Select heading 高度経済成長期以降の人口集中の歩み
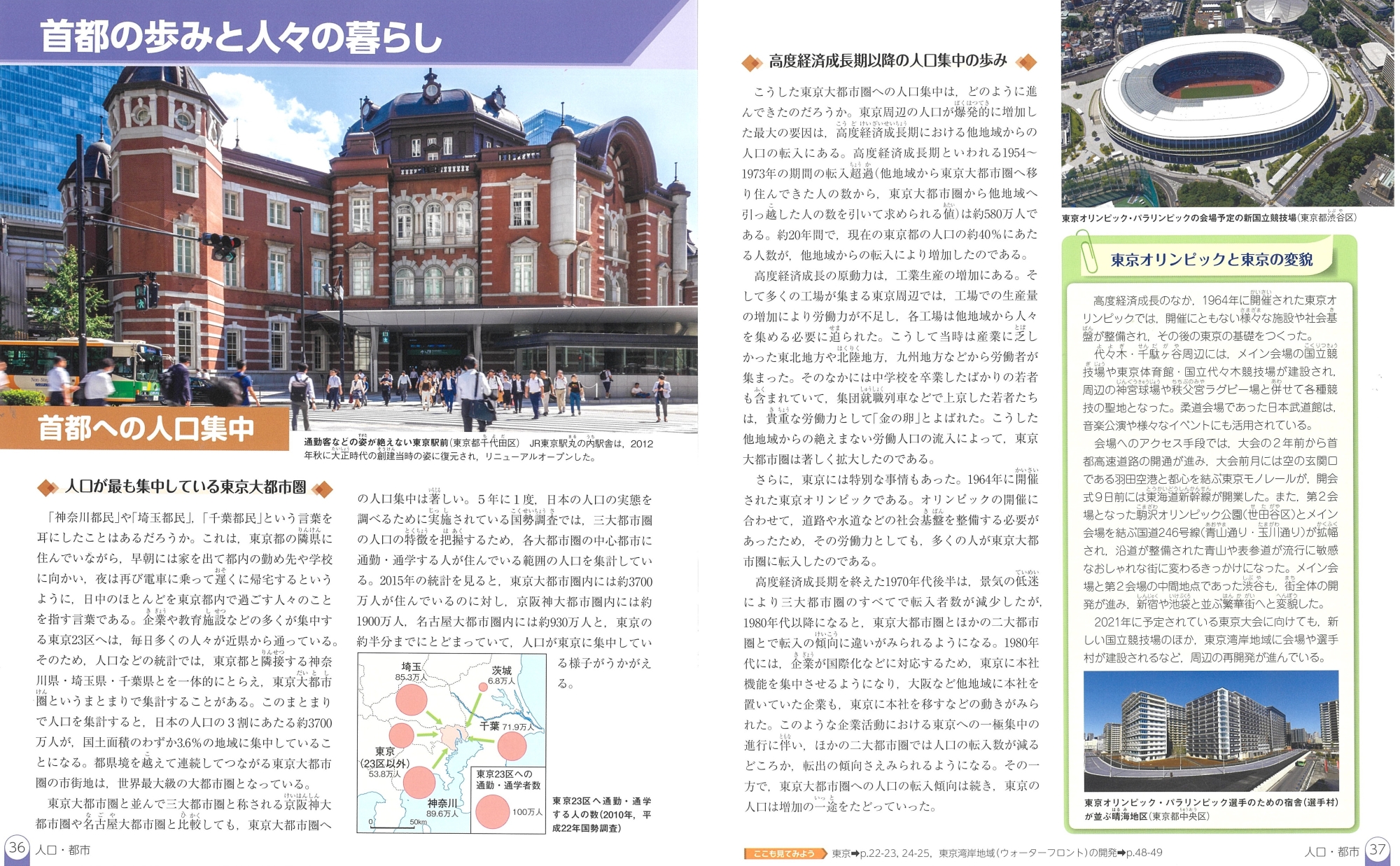This screenshot has width=1400, height=866. (888, 62)
